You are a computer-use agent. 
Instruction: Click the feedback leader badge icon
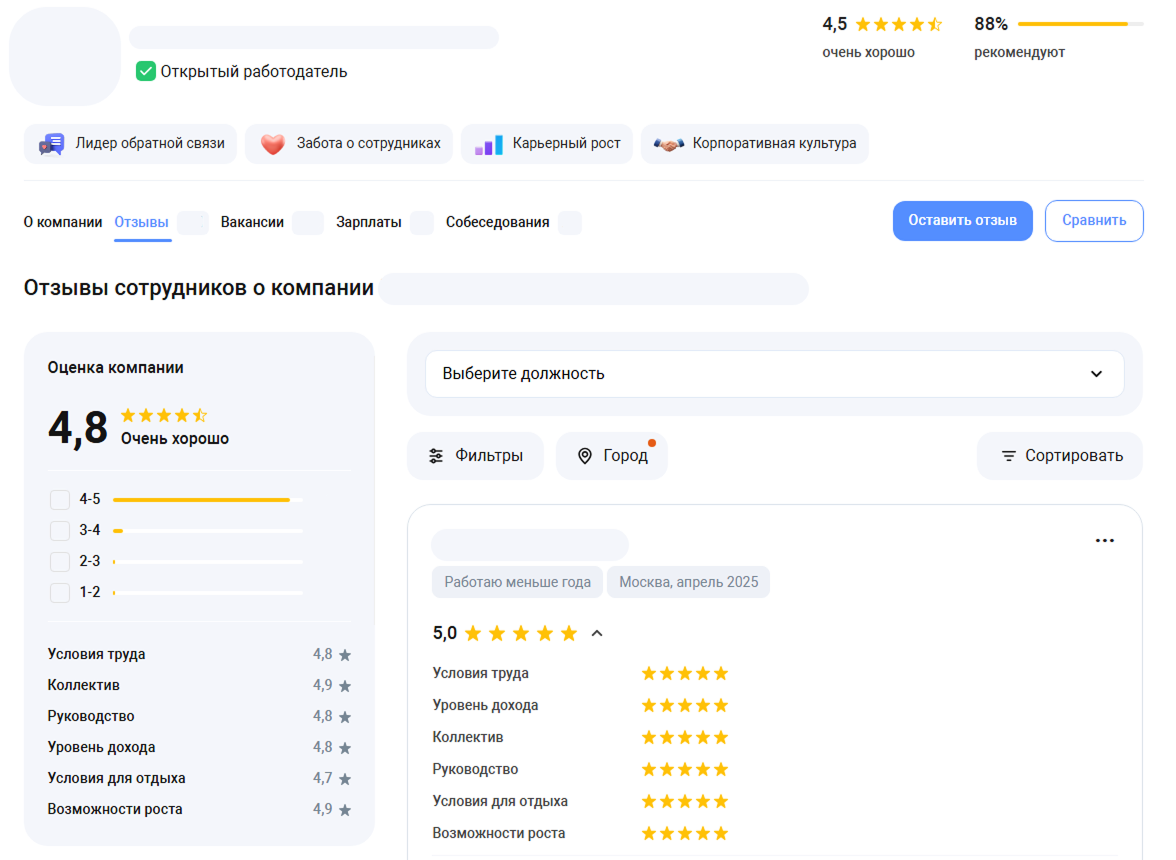click(51, 144)
